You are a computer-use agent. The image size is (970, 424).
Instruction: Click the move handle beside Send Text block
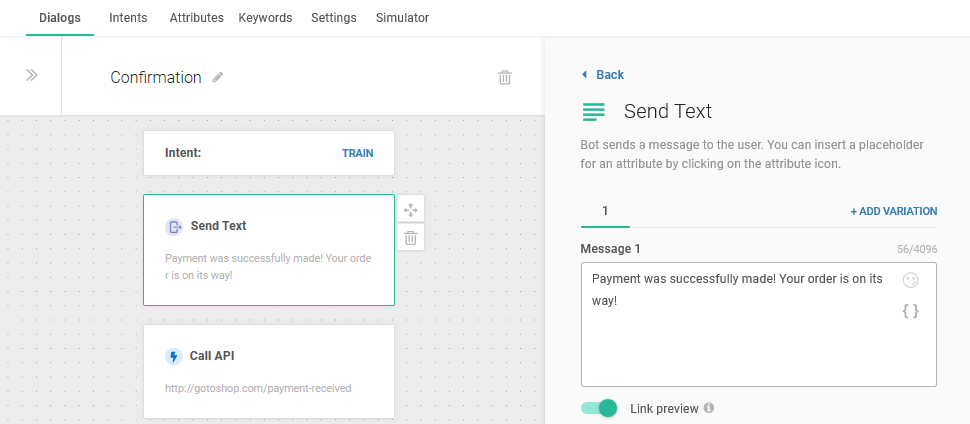click(410, 209)
